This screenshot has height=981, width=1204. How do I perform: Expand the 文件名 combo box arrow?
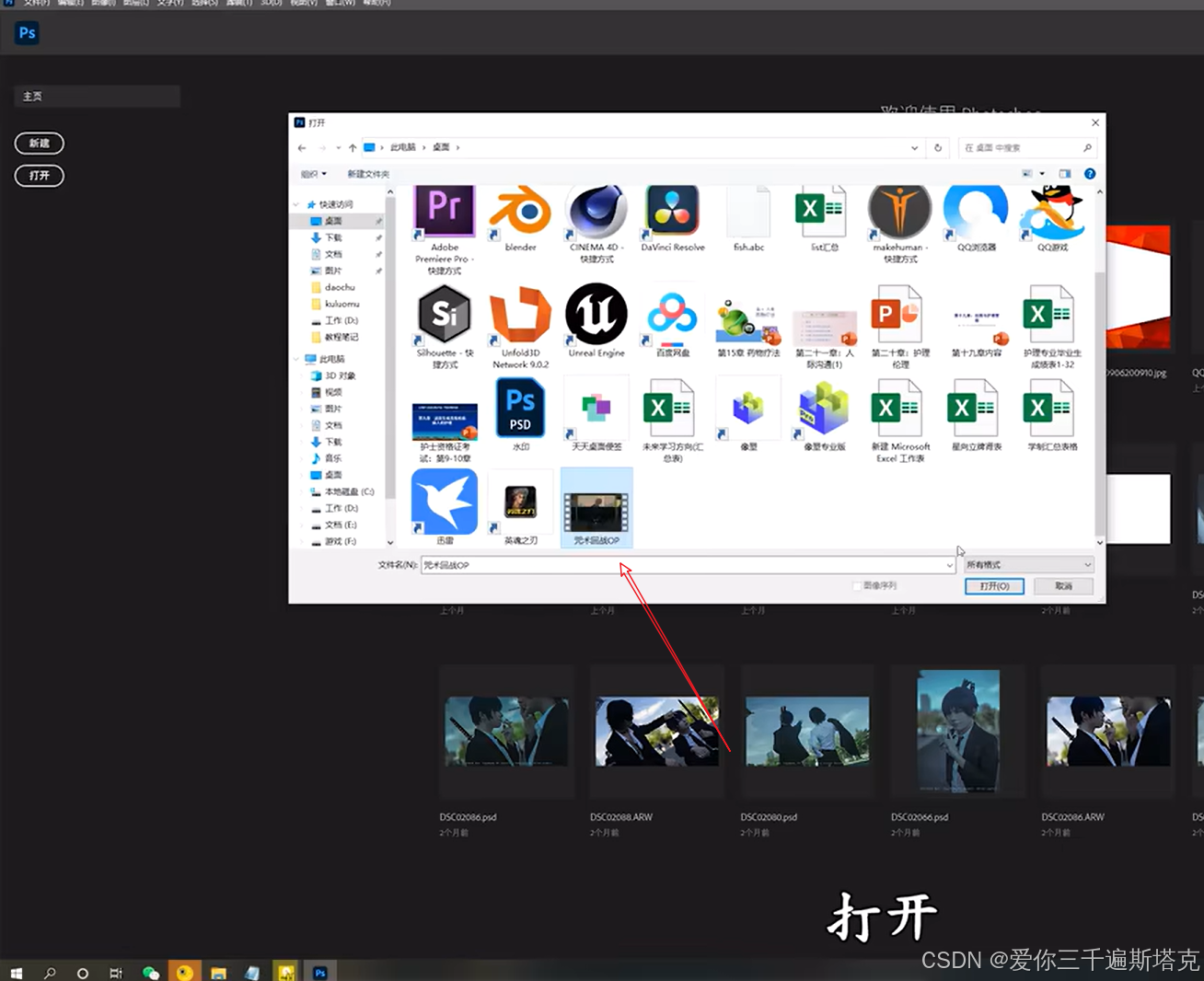[949, 565]
